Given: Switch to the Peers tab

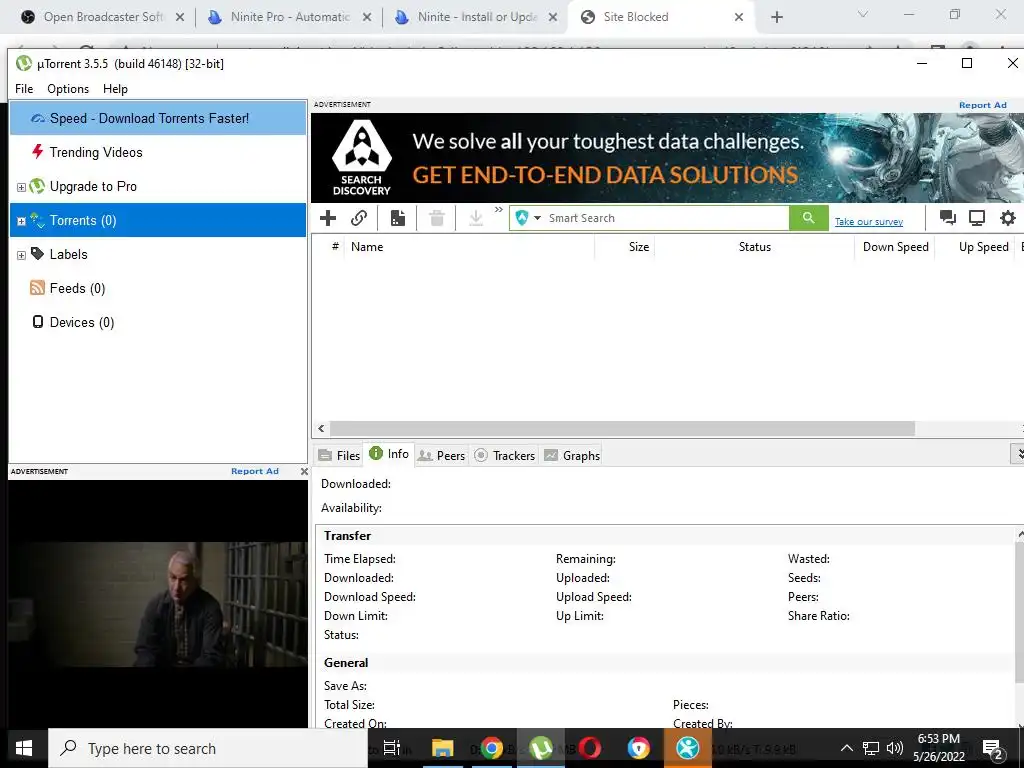Looking at the screenshot, I should point(441,455).
